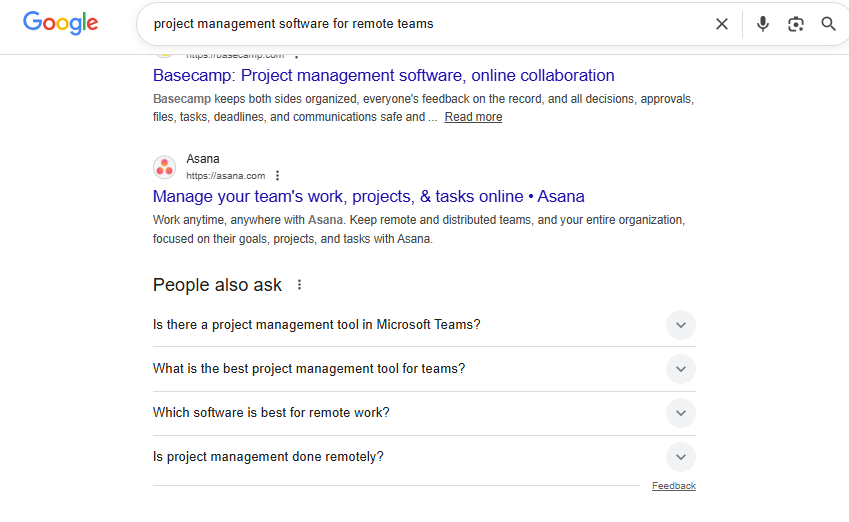The height and width of the screenshot is (522, 849).
Task: Click the Asana site name above the URL
Action: (x=203, y=159)
